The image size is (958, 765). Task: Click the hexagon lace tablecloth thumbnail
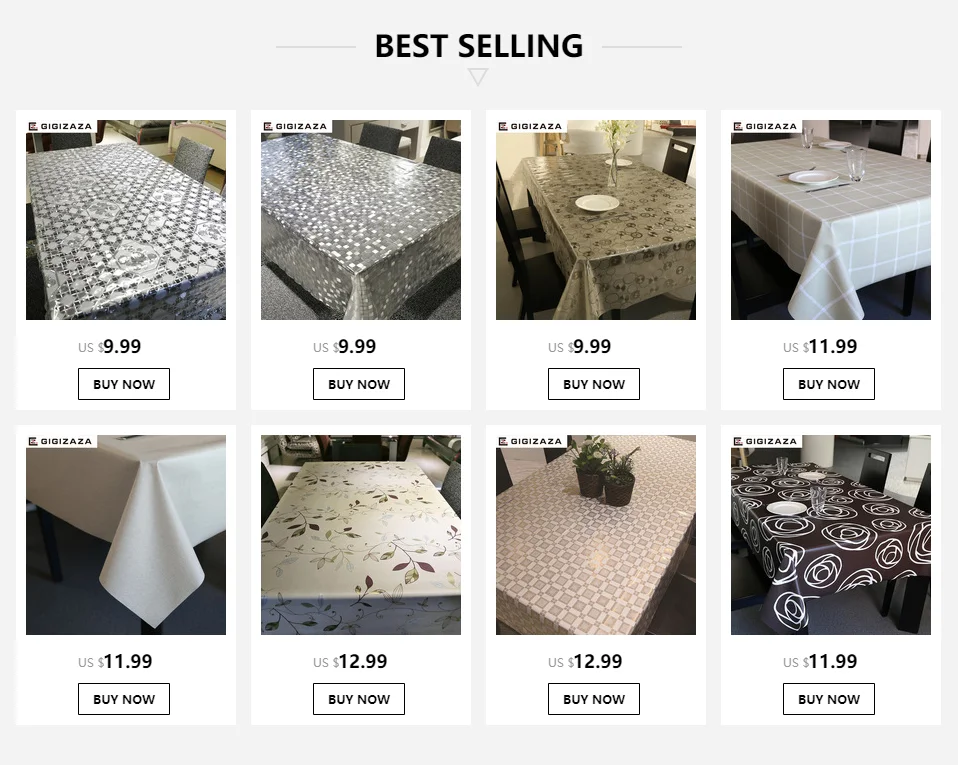(x=126, y=220)
